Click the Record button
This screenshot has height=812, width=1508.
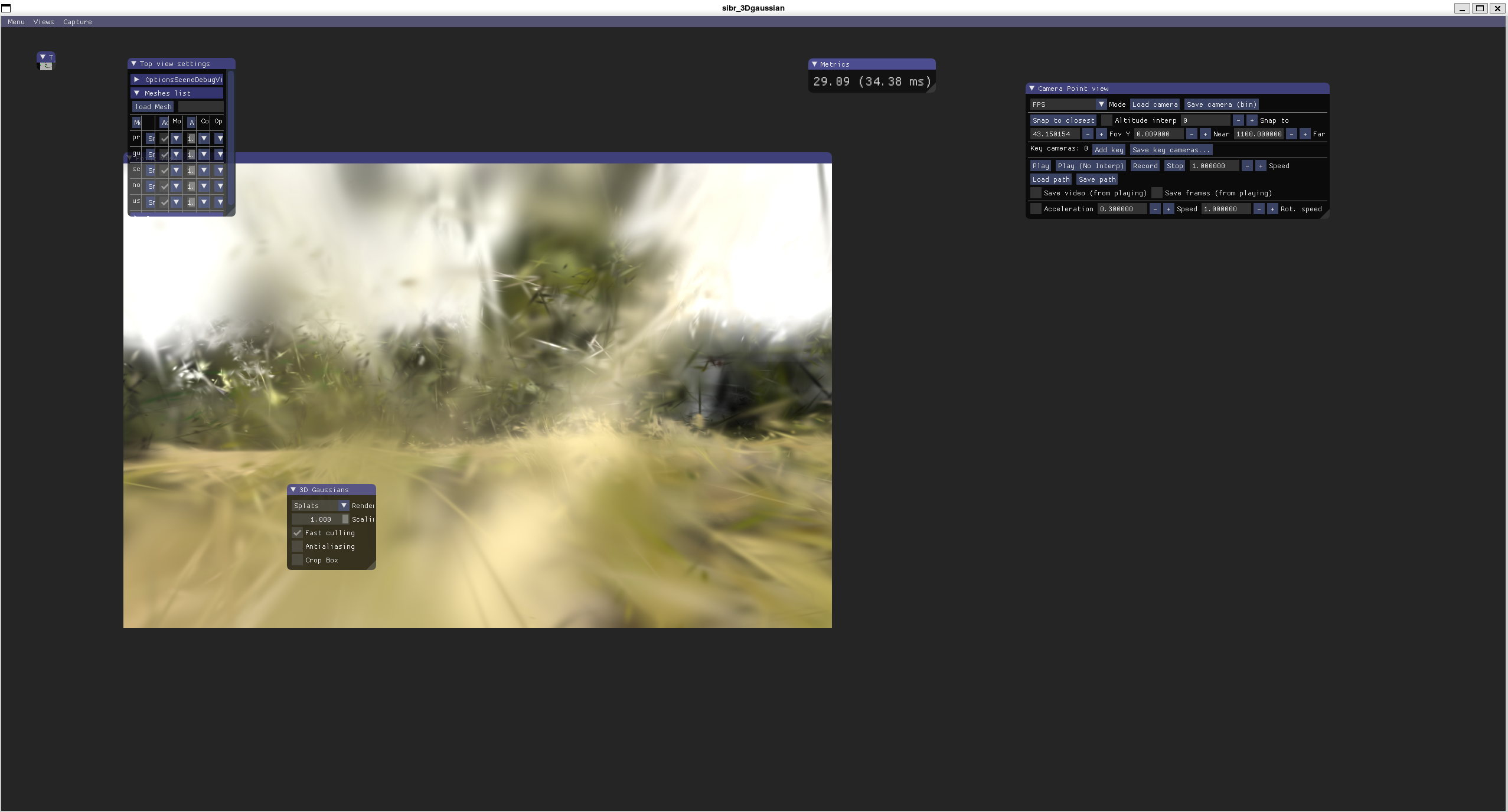pos(1145,166)
